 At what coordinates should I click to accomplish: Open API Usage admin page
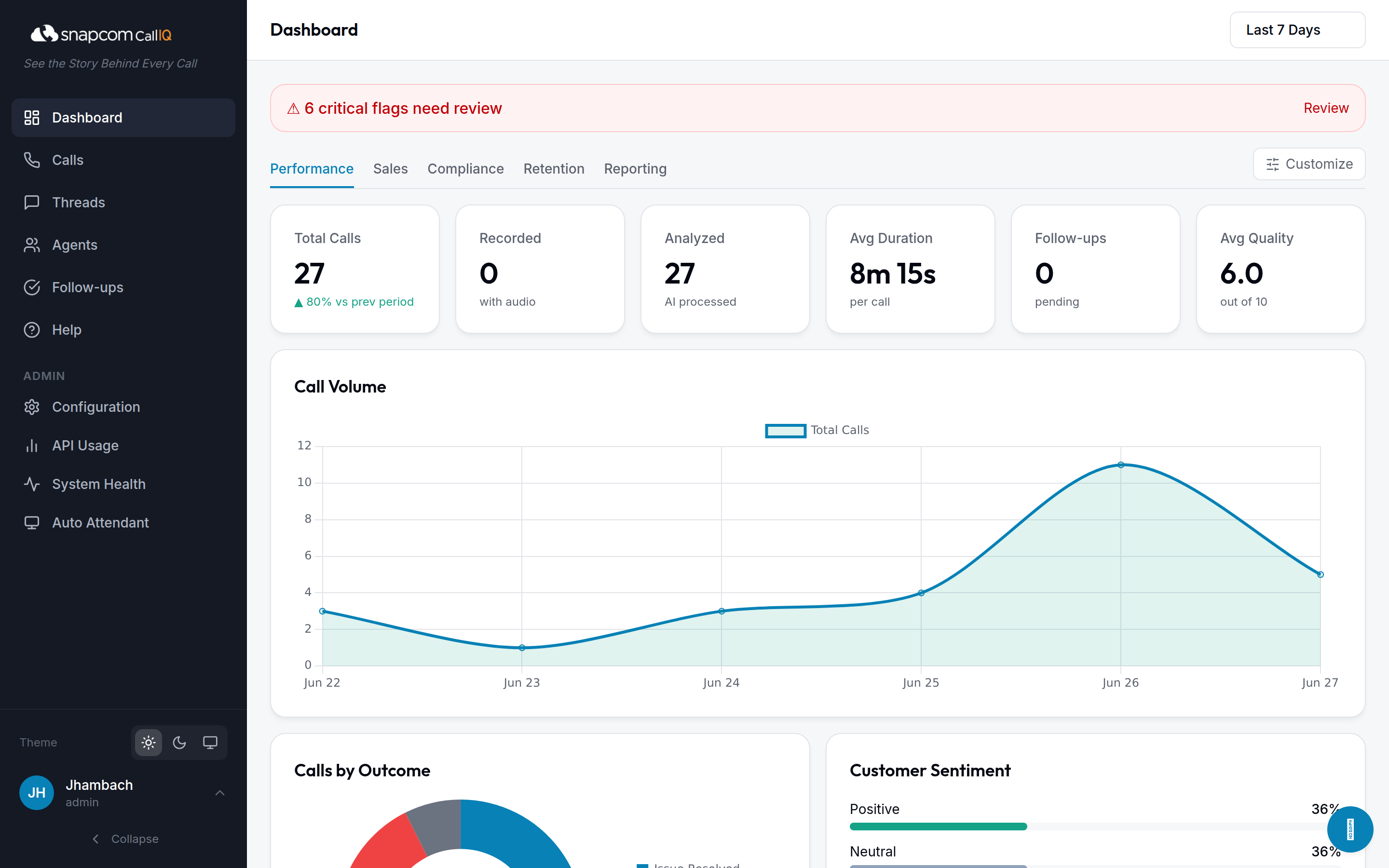123,446
